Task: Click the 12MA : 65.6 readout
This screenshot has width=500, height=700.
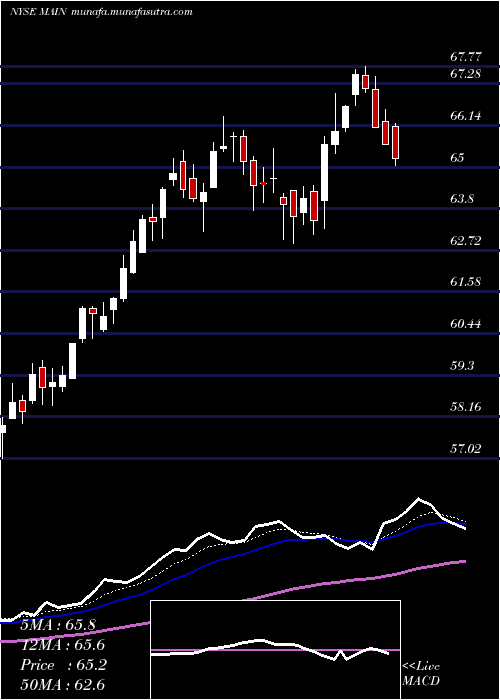Action: coord(62,645)
